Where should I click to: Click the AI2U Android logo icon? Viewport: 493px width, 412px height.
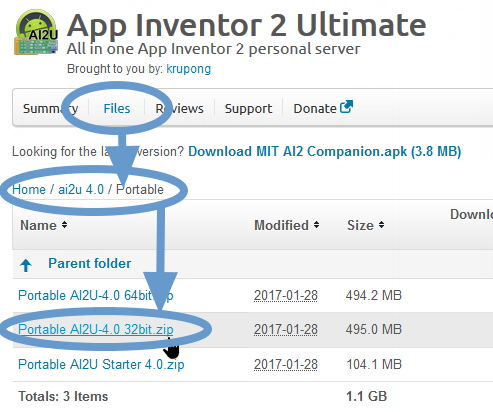(36, 32)
